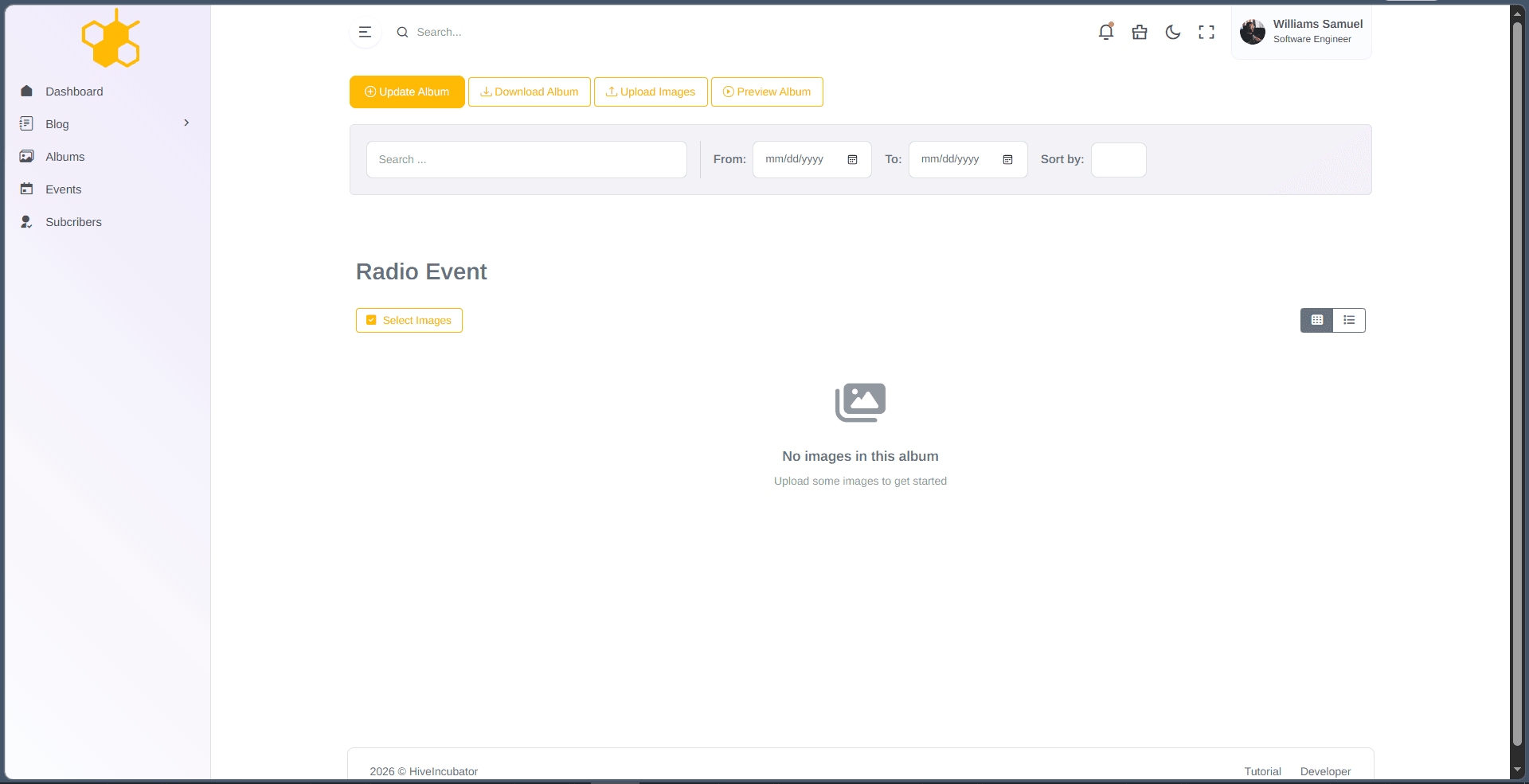Click the HiveIncubator honeycomb logo
The height and width of the screenshot is (784, 1529).
click(111, 38)
